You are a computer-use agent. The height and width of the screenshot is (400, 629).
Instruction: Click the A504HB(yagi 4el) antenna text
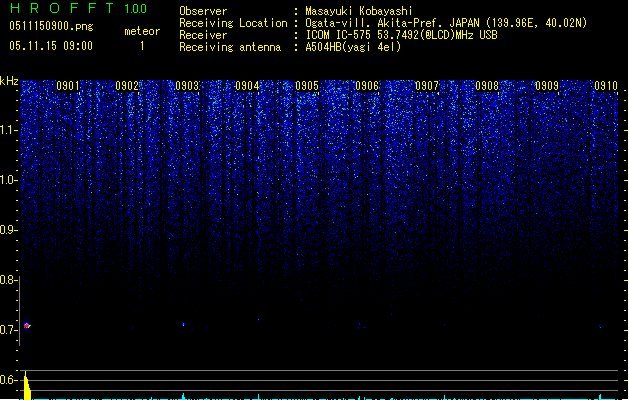(x=353, y=47)
